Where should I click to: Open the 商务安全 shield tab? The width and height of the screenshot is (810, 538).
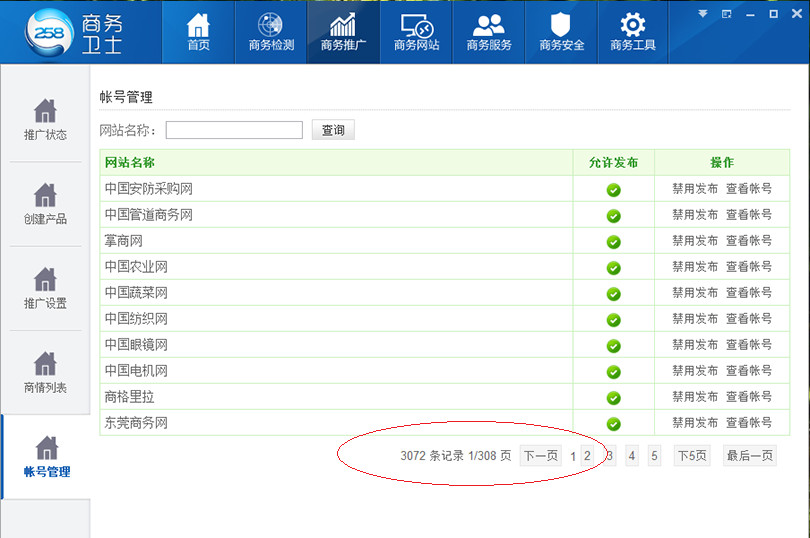click(562, 32)
